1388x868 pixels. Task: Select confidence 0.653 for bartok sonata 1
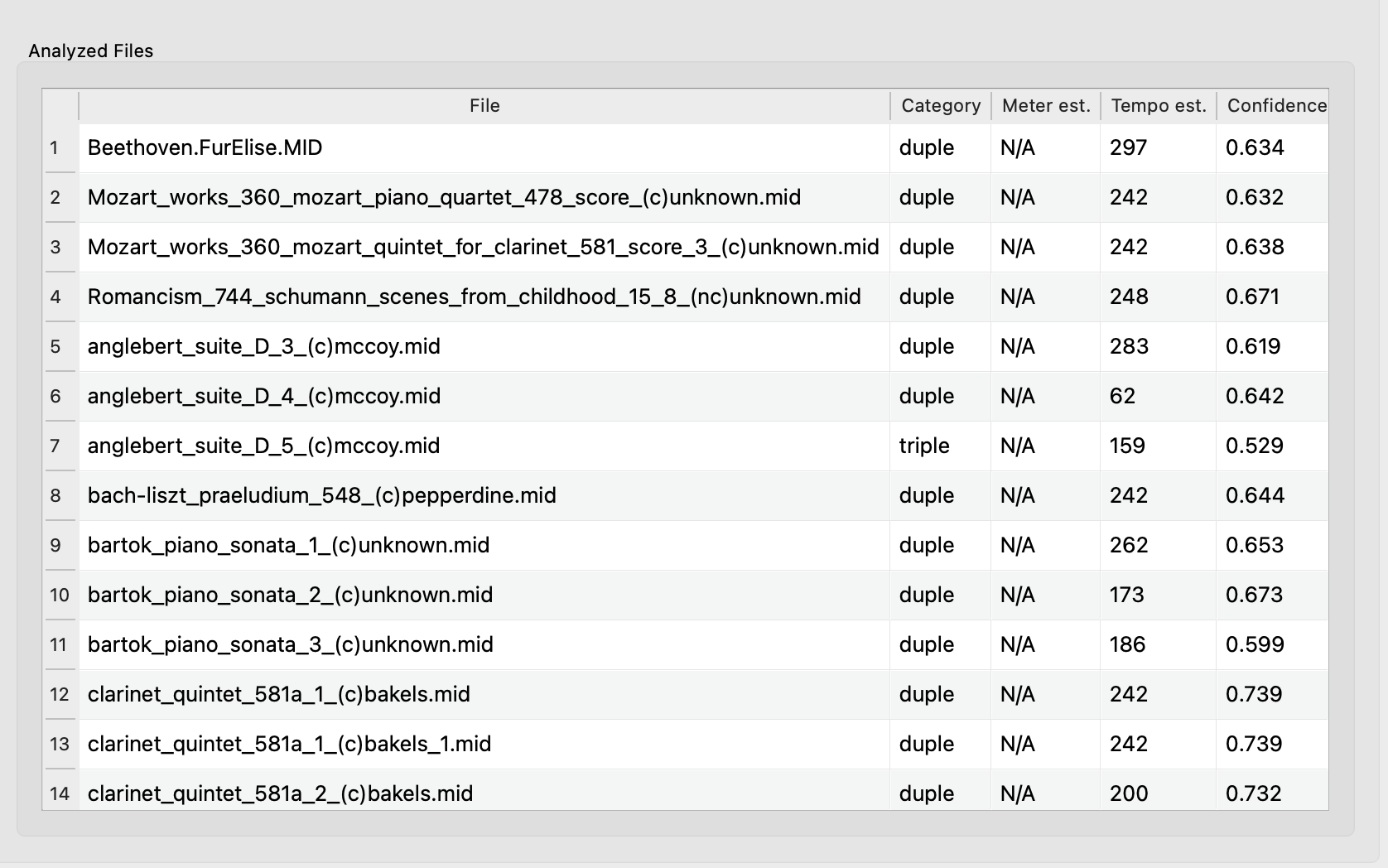tap(1254, 546)
